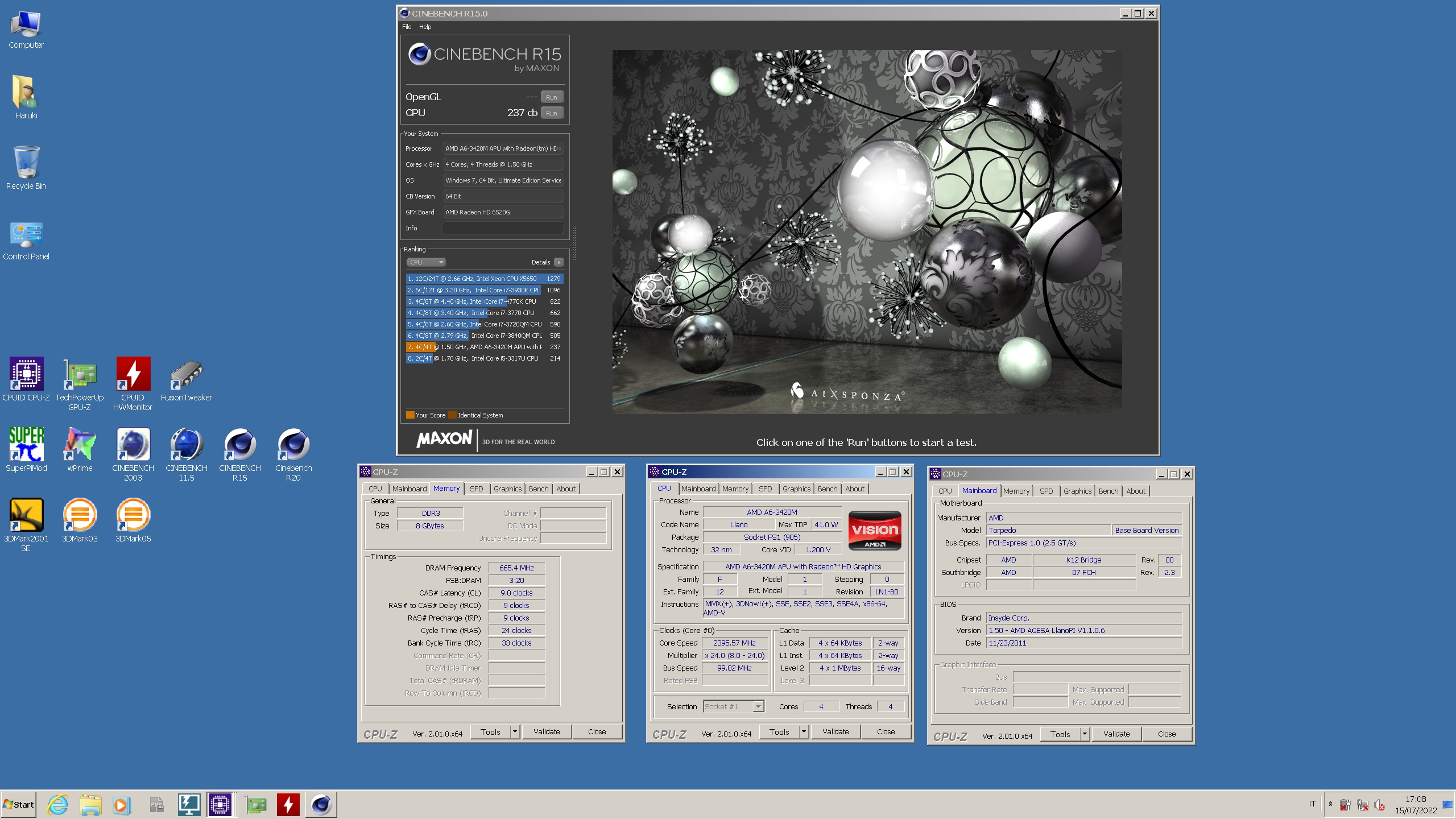Open Windows Explorer folder in taskbar
The width and height of the screenshot is (1456, 819).
[x=90, y=805]
